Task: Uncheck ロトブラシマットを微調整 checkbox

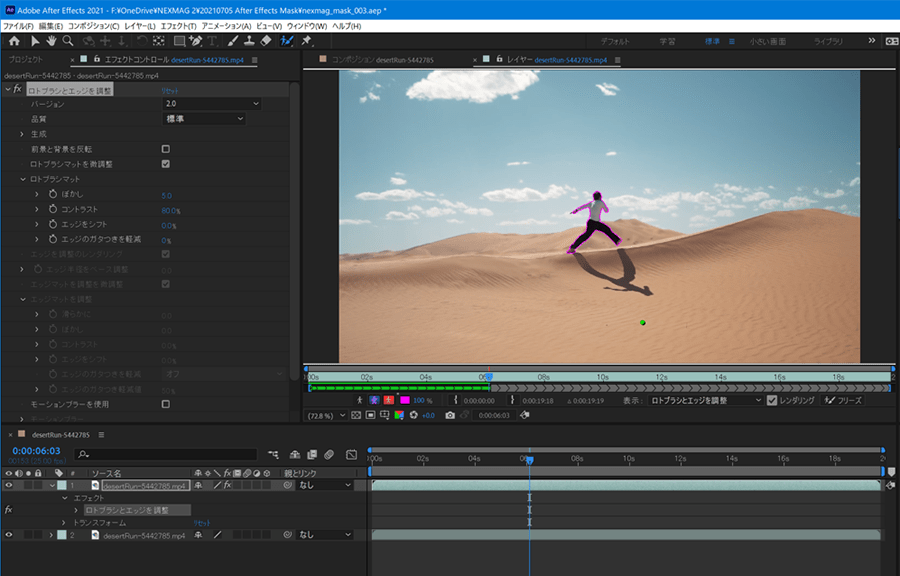Action: 166,164
